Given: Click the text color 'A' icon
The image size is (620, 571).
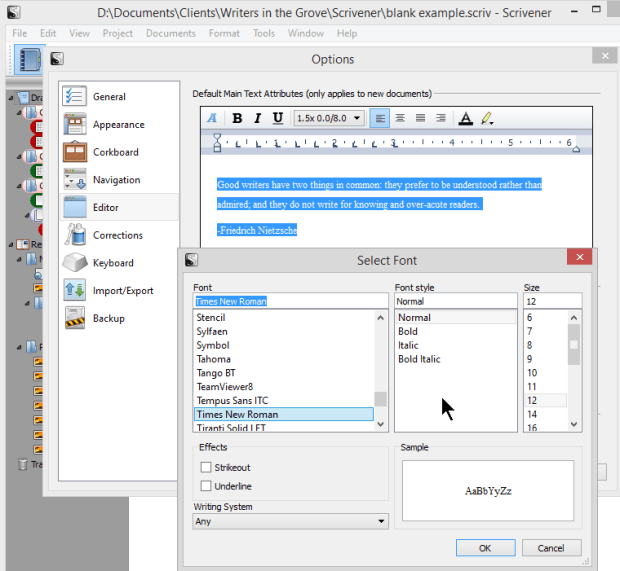Looking at the screenshot, I should coord(465,118).
